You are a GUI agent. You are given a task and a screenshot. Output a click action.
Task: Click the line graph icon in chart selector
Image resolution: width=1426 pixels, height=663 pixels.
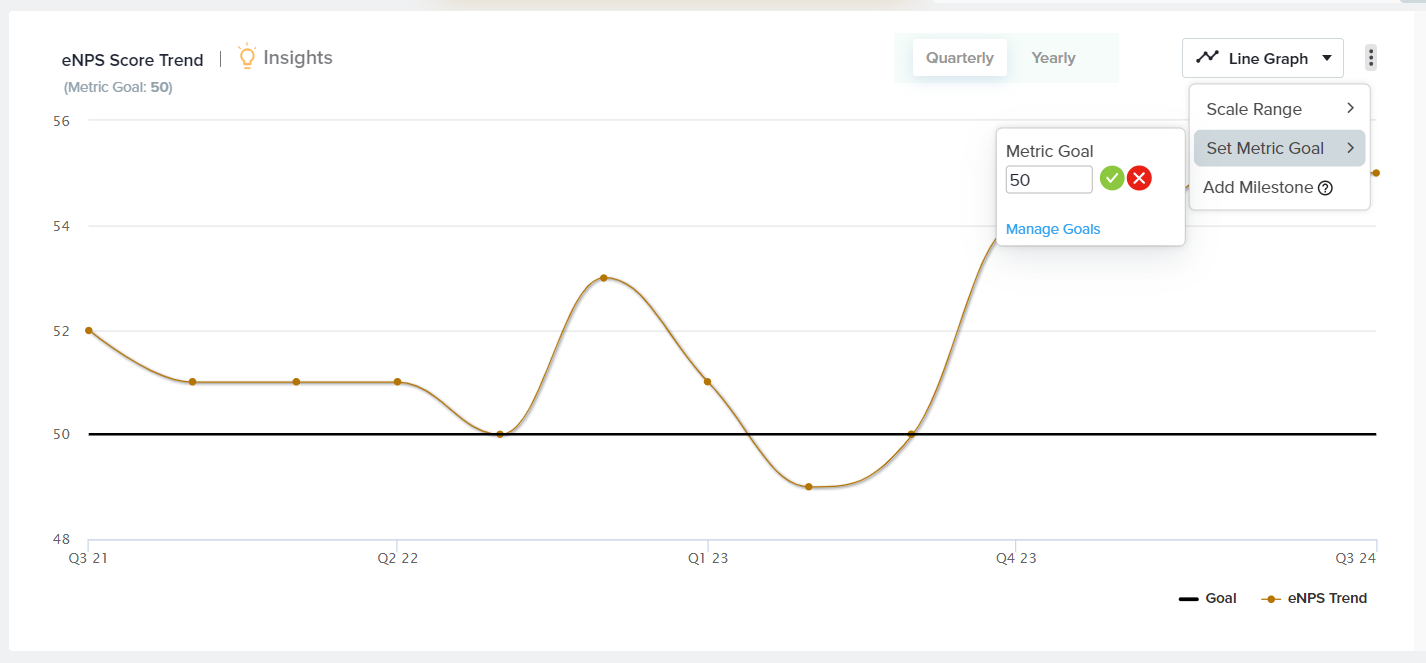1208,58
